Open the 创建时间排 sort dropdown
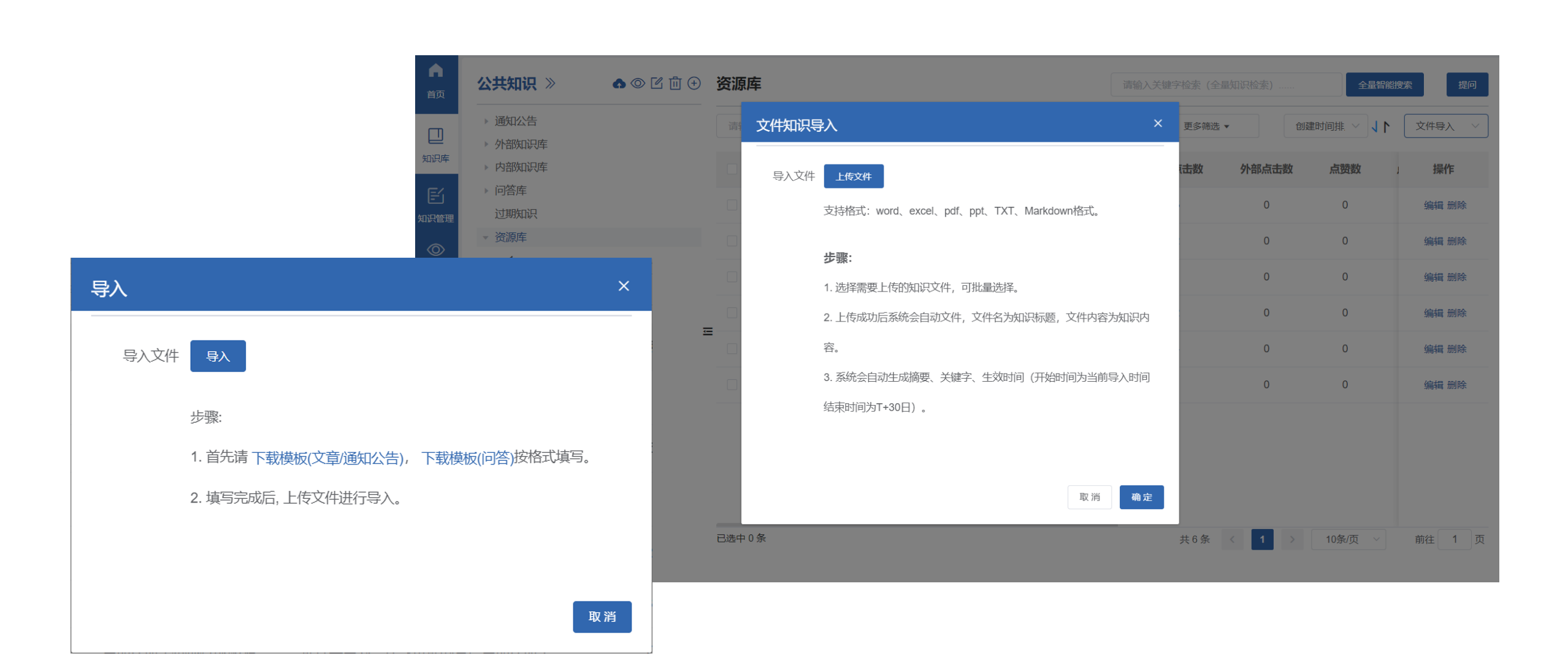 tap(1325, 126)
